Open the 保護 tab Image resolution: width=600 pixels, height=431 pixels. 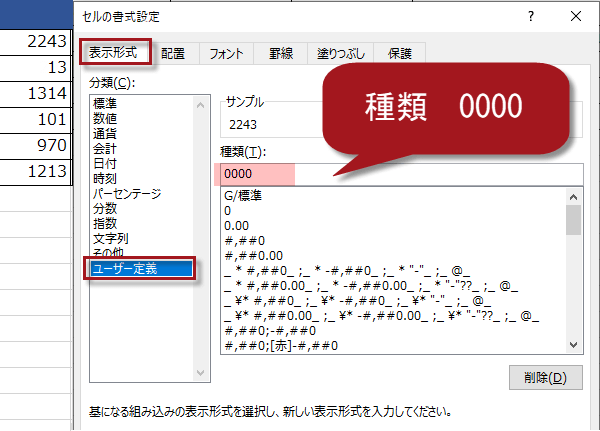403,54
